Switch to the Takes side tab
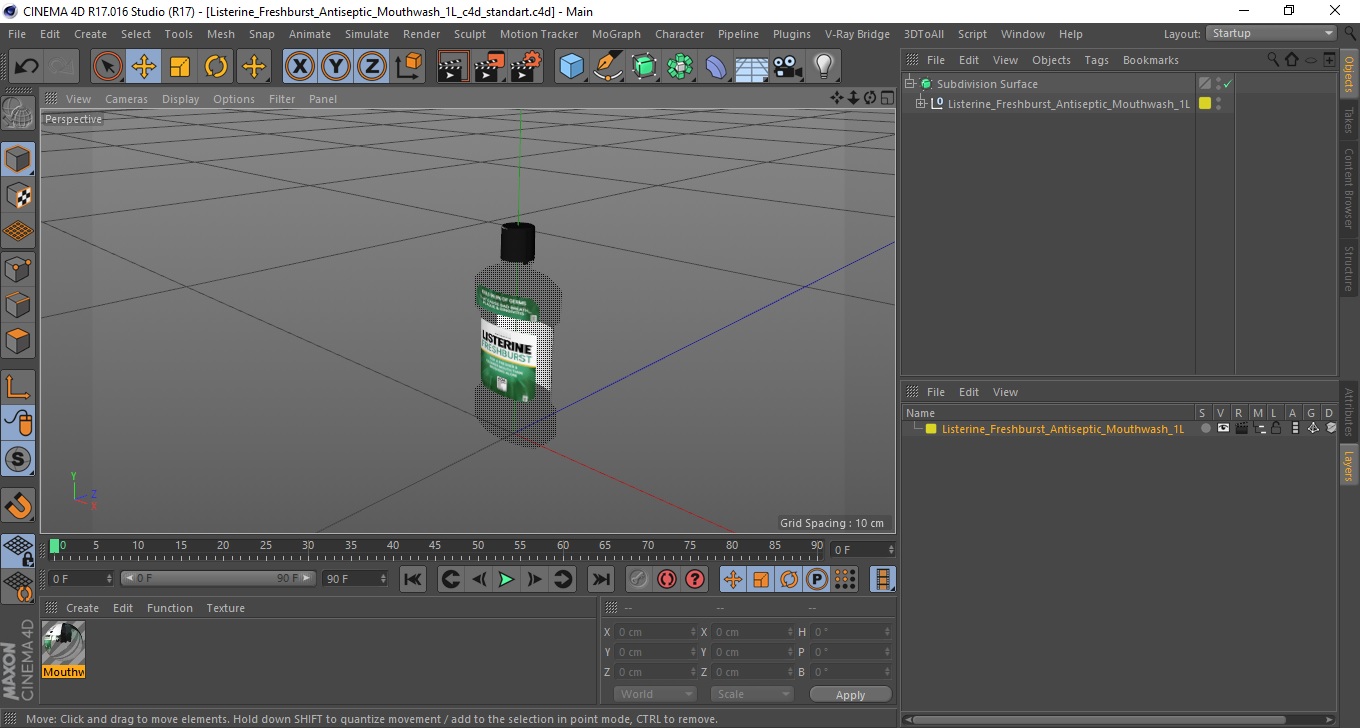The width and height of the screenshot is (1360, 728). coord(1349,120)
